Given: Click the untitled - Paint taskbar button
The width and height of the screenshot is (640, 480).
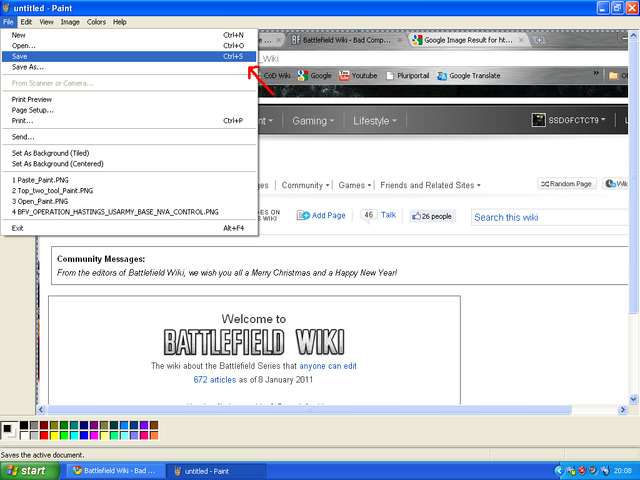Looking at the screenshot, I should [x=216, y=471].
